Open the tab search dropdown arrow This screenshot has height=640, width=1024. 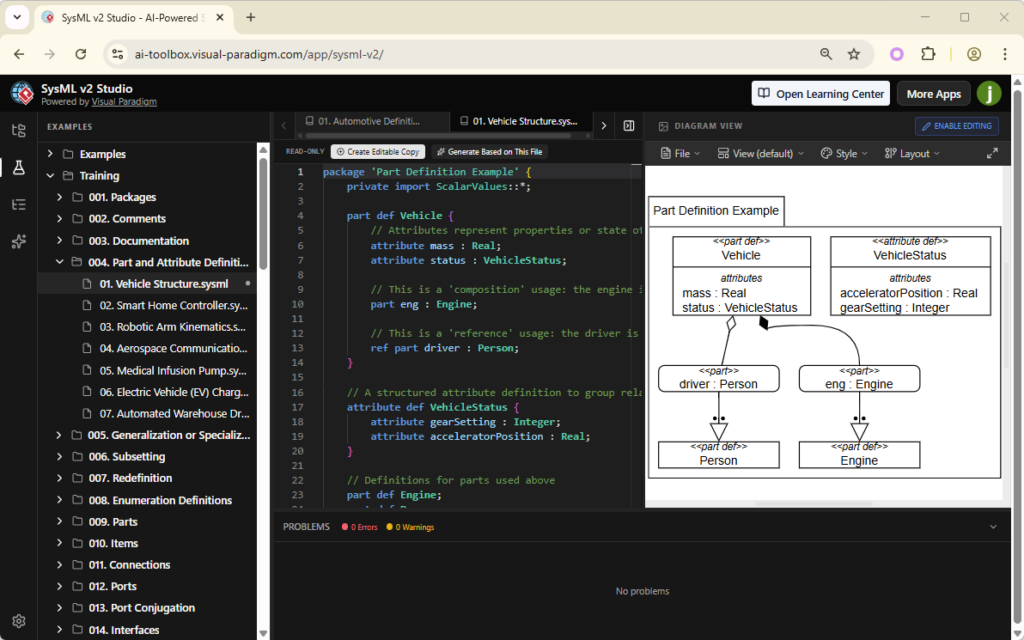point(17,18)
